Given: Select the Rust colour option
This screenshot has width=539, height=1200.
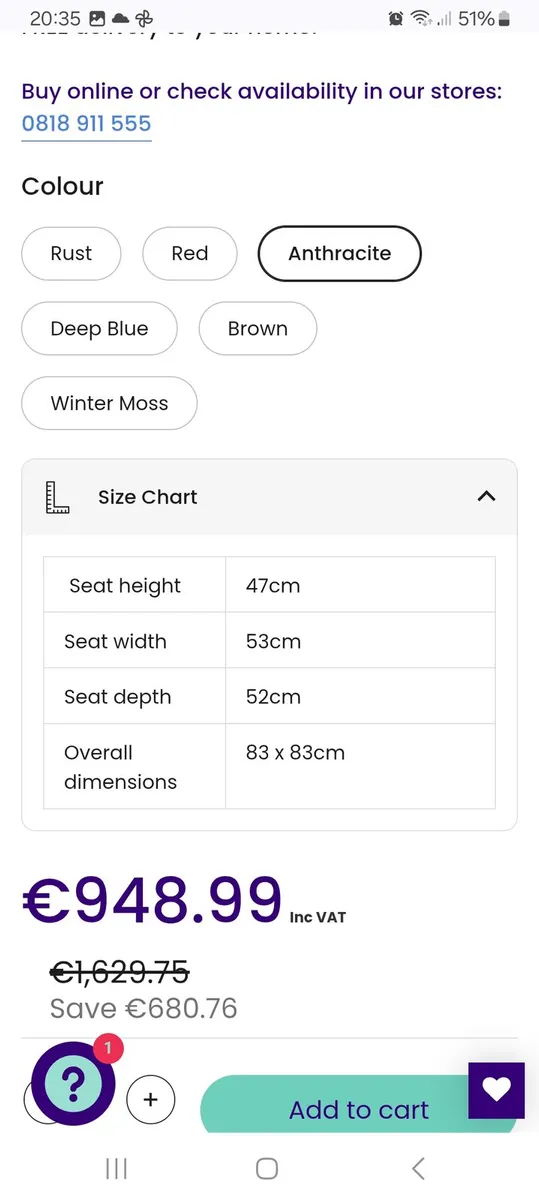Looking at the screenshot, I should pyautogui.click(x=71, y=253).
